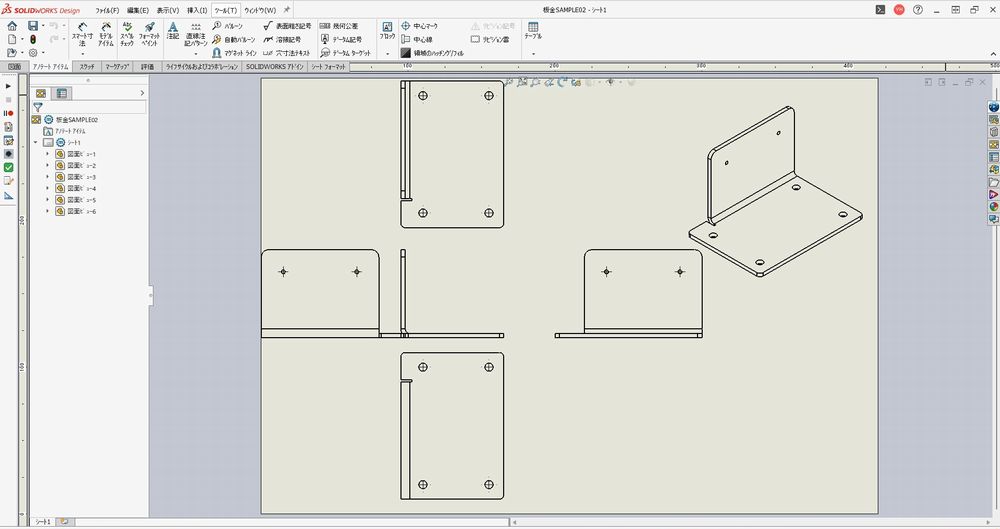This screenshot has height=529, width=1000.
Task: Open the dropdown arrow next to Save
Action: 43,26
